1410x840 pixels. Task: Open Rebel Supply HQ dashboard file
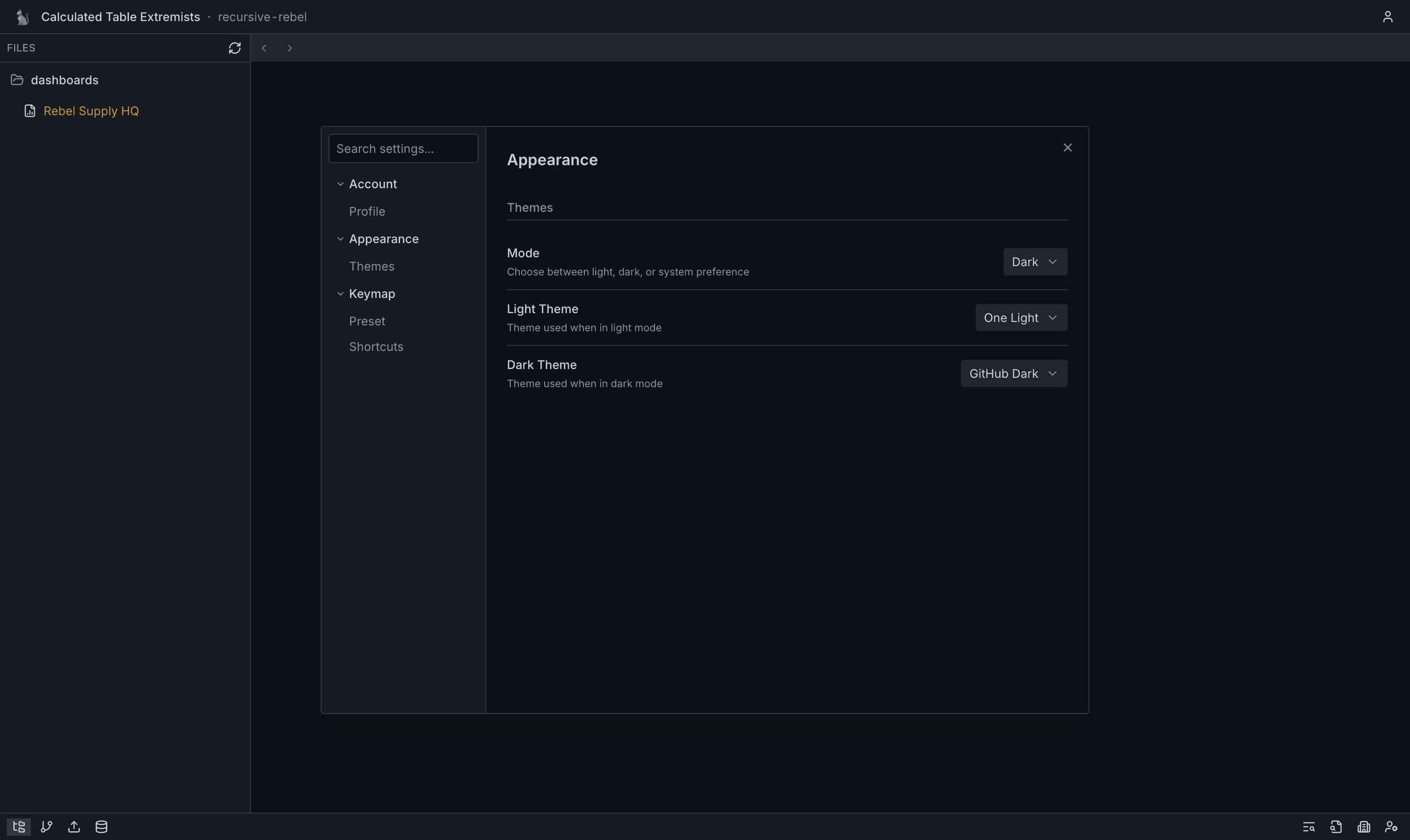pos(91,111)
